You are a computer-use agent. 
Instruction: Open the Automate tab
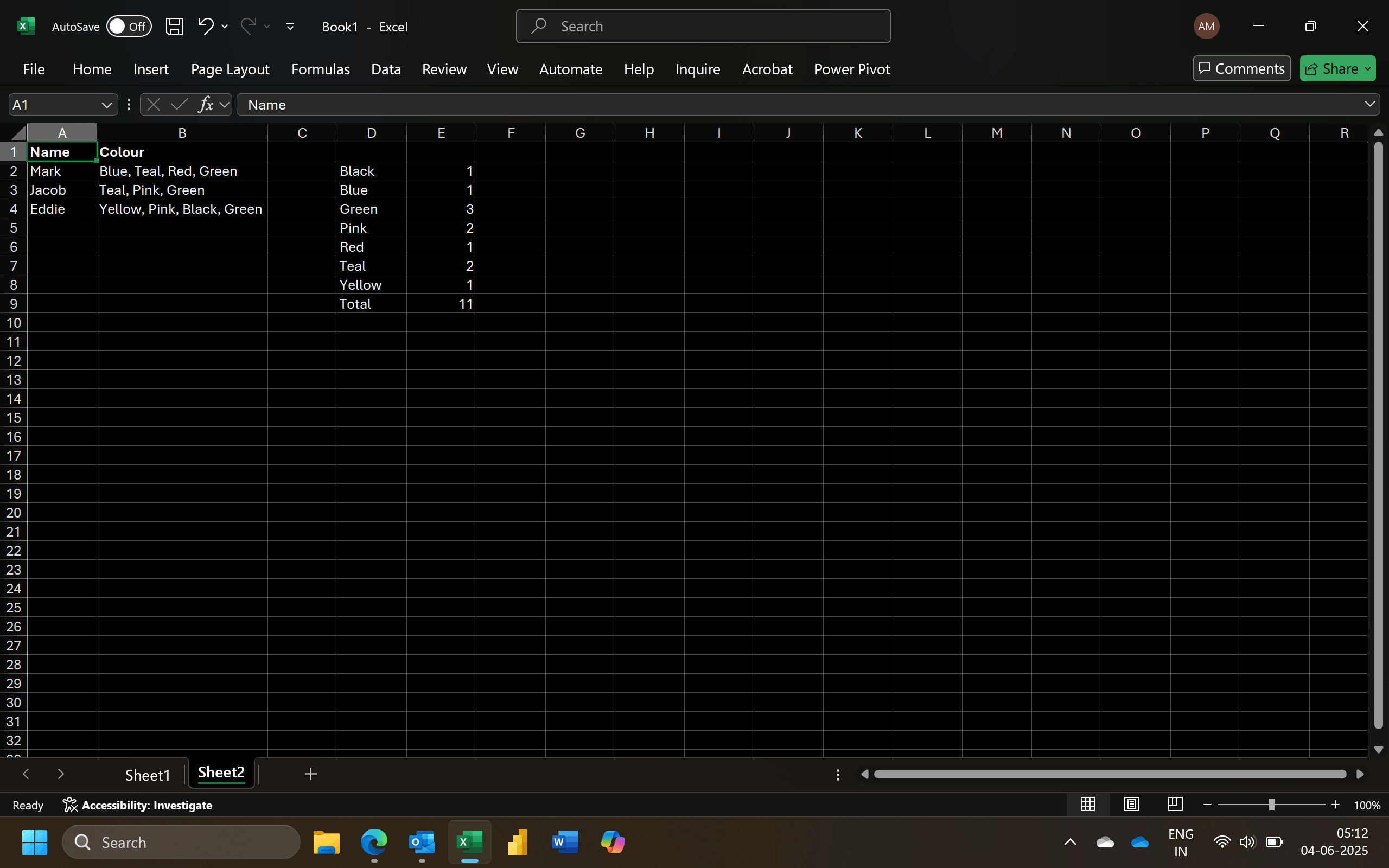pyautogui.click(x=571, y=69)
